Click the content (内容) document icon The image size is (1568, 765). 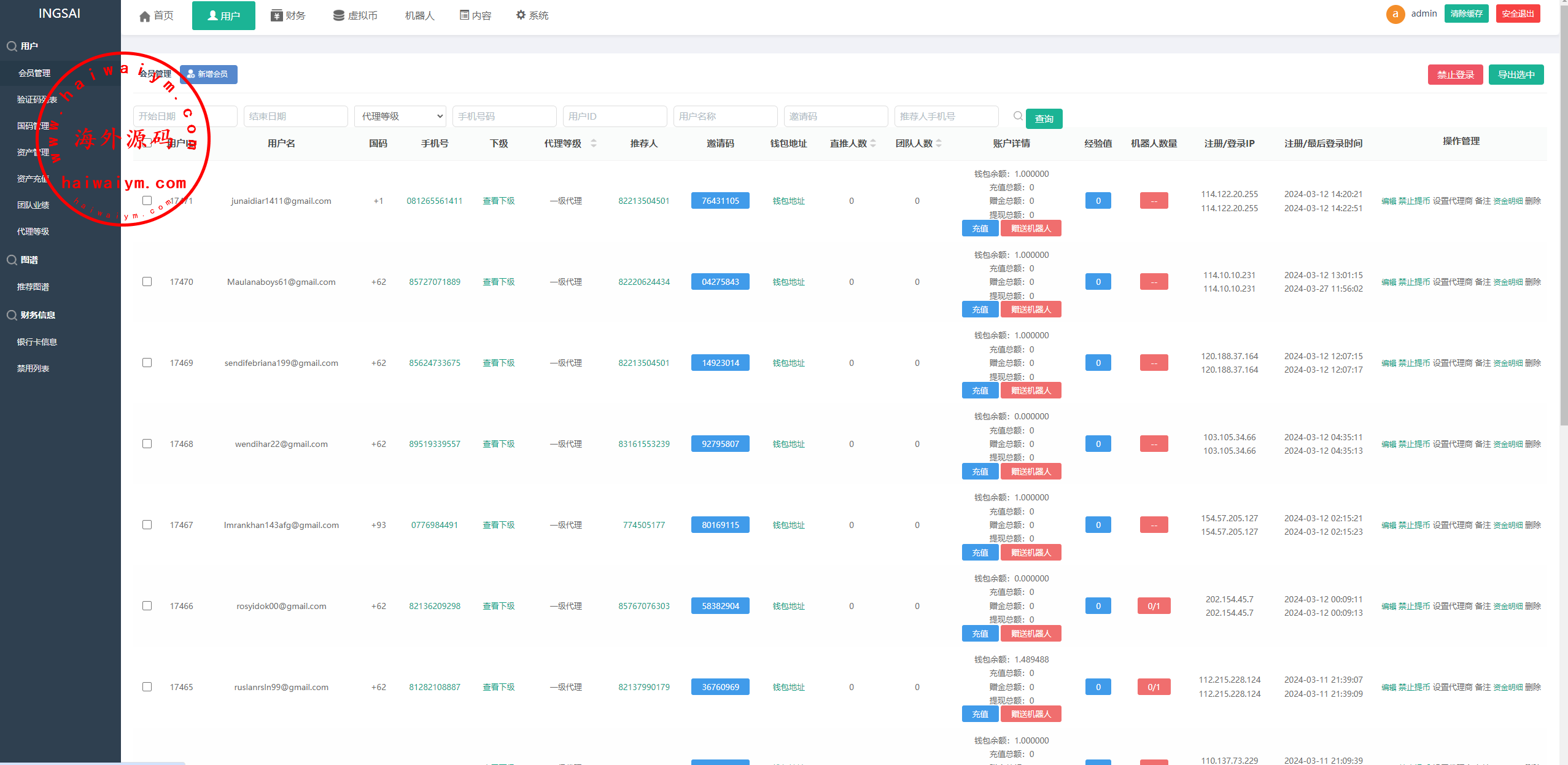[x=465, y=15]
